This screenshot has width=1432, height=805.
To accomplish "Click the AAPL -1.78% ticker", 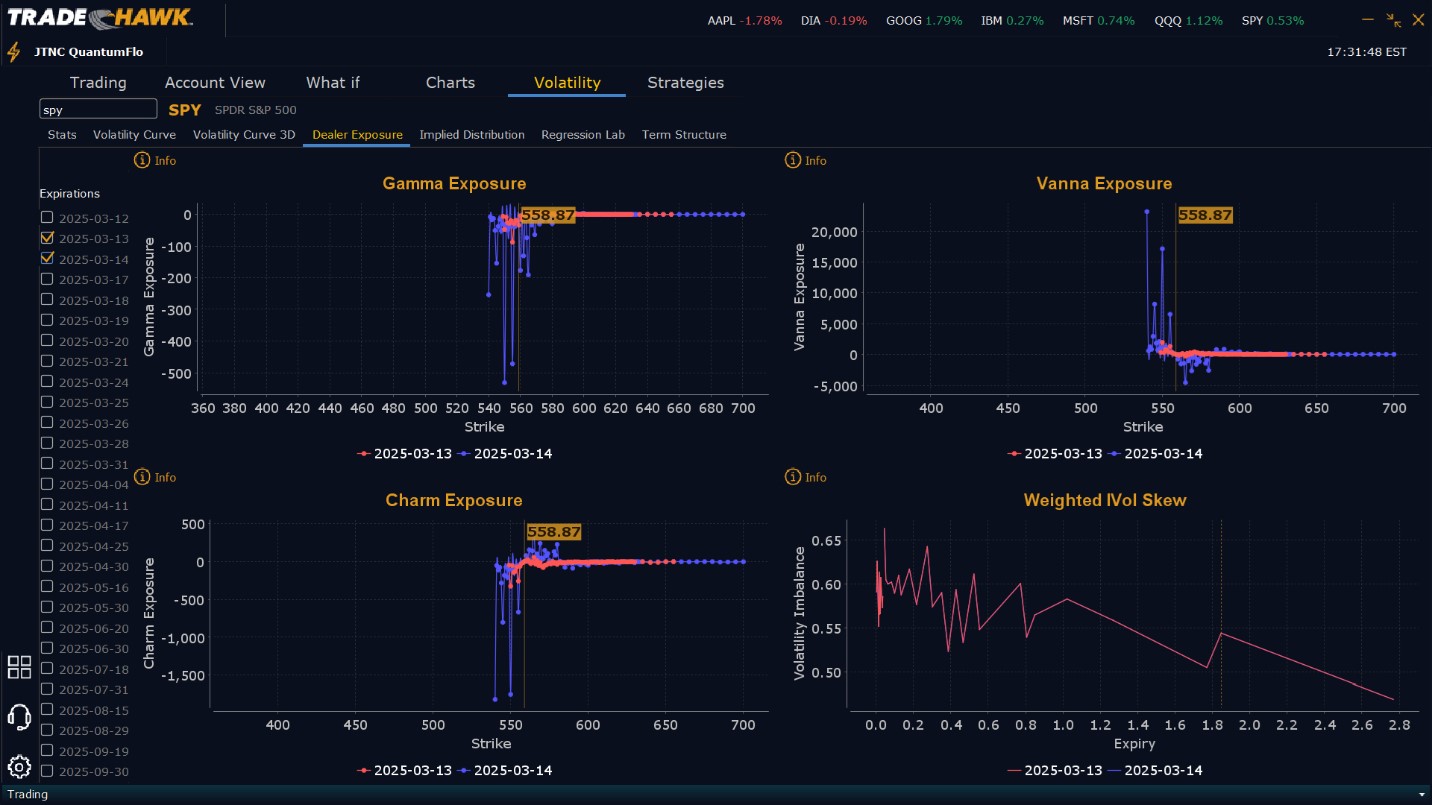I will [745, 20].
